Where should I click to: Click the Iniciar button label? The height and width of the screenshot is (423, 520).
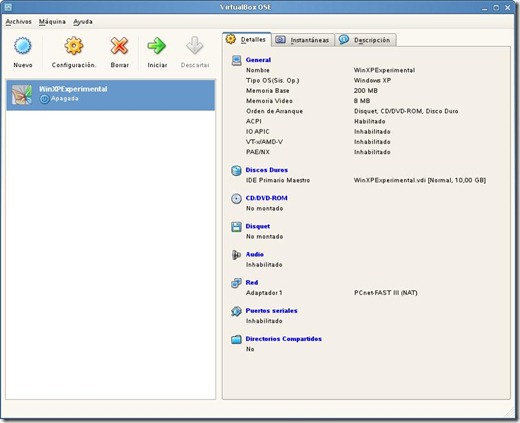(x=157, y=65)
